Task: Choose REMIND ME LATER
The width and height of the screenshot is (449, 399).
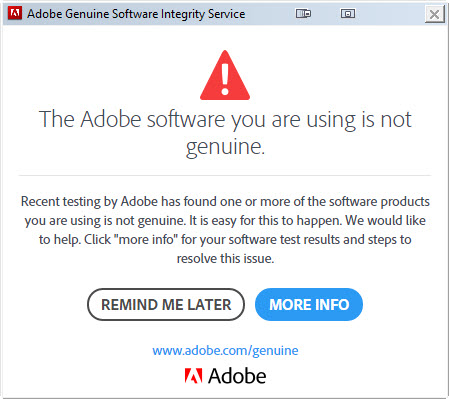Action: [x=166, y=305]
